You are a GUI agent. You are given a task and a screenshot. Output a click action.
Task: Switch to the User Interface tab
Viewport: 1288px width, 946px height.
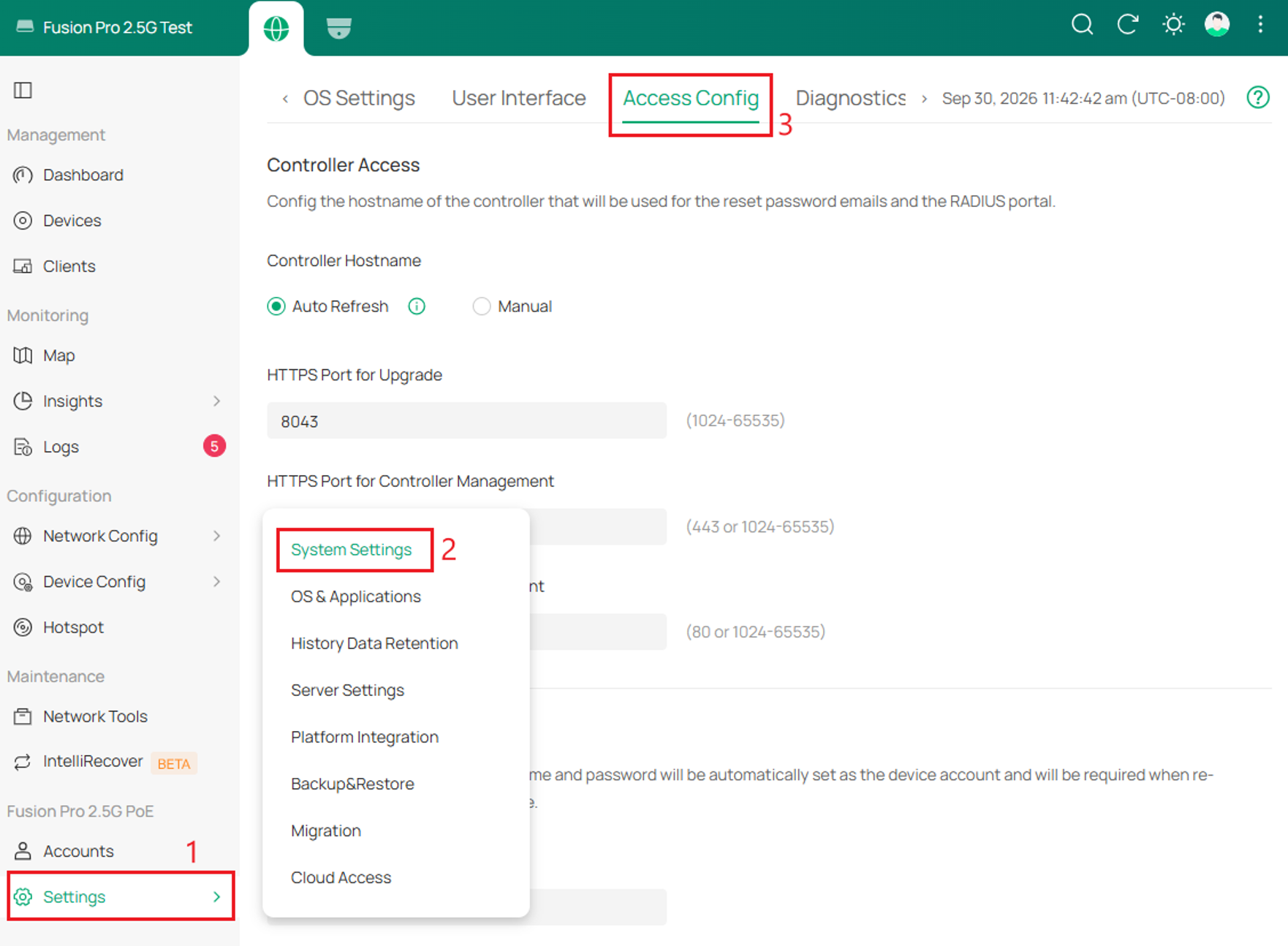pos(519,98)
